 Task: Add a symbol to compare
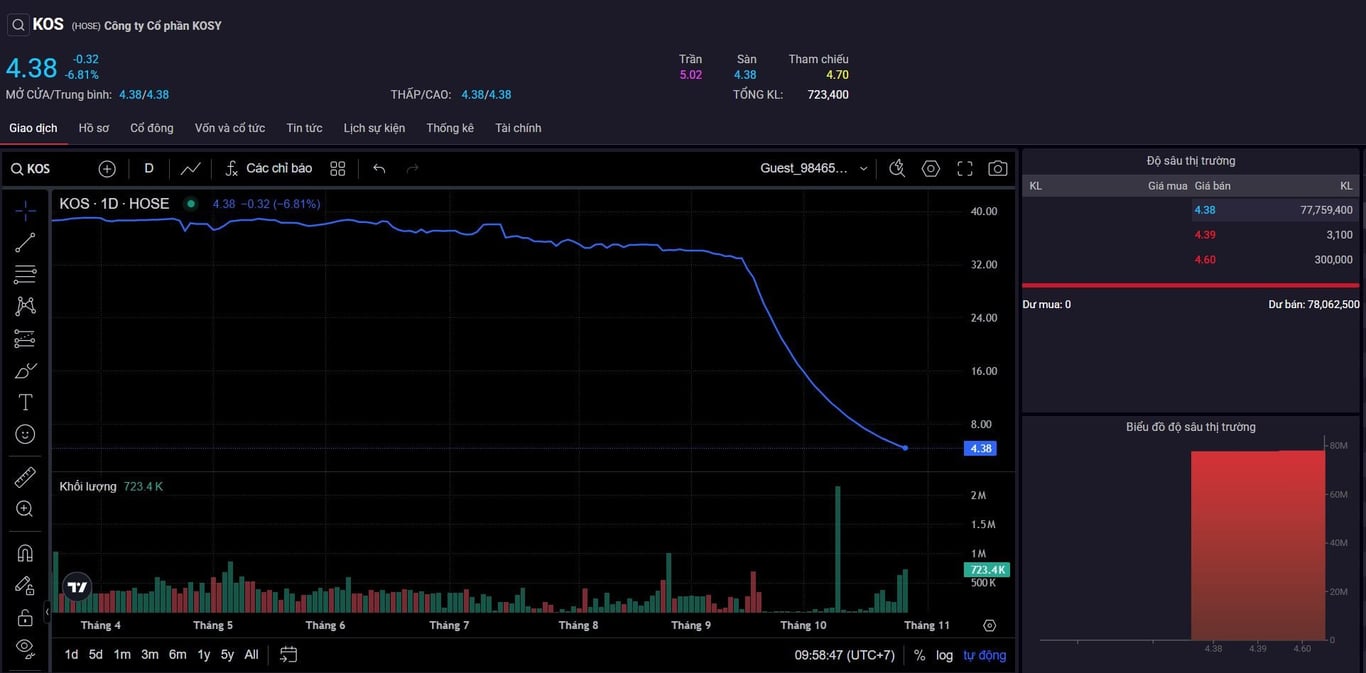(107, 168)
